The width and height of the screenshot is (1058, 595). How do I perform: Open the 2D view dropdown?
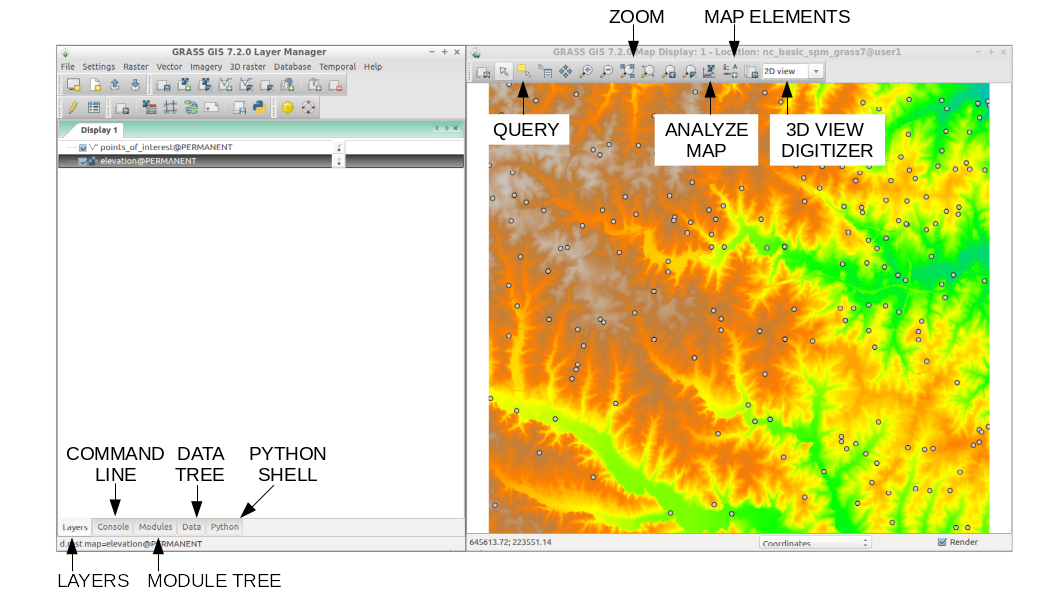pos(793,72)
